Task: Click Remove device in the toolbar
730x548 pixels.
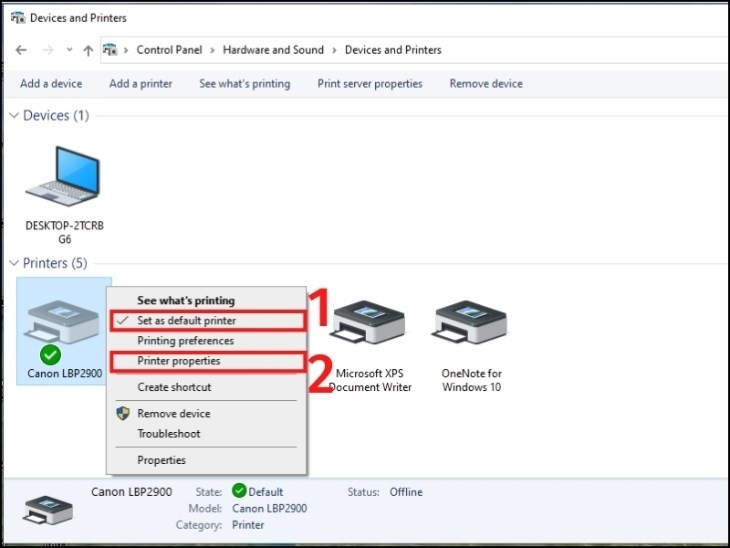Action: 485,84
